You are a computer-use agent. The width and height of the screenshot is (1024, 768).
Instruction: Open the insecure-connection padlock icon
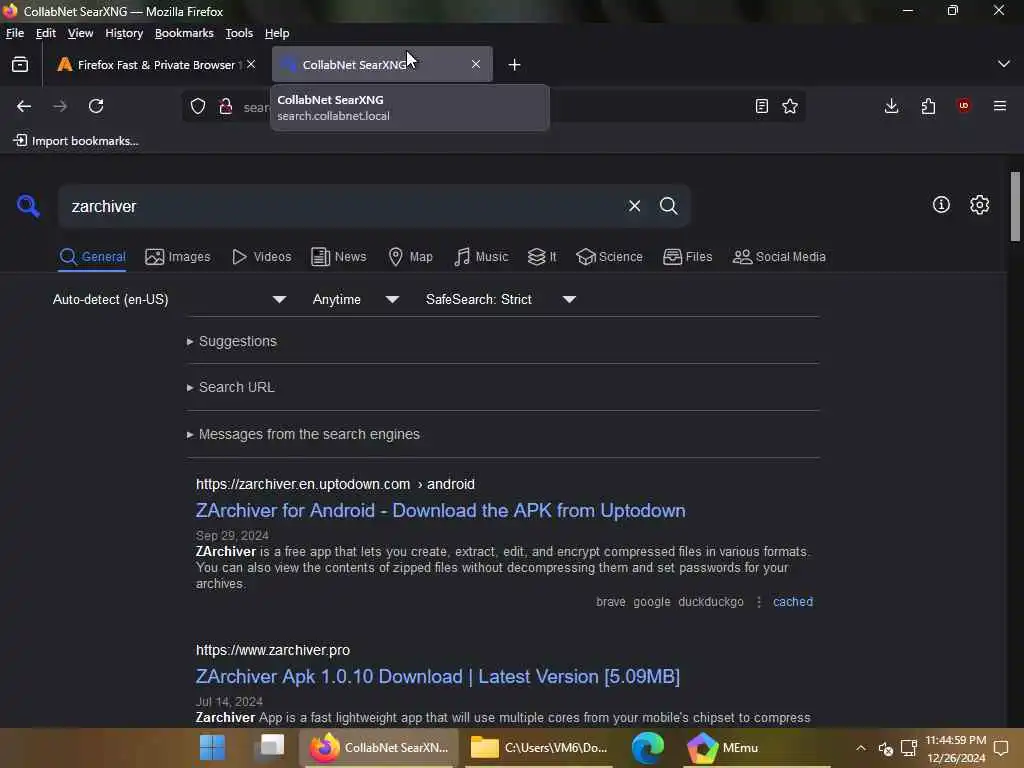[226, 106]
